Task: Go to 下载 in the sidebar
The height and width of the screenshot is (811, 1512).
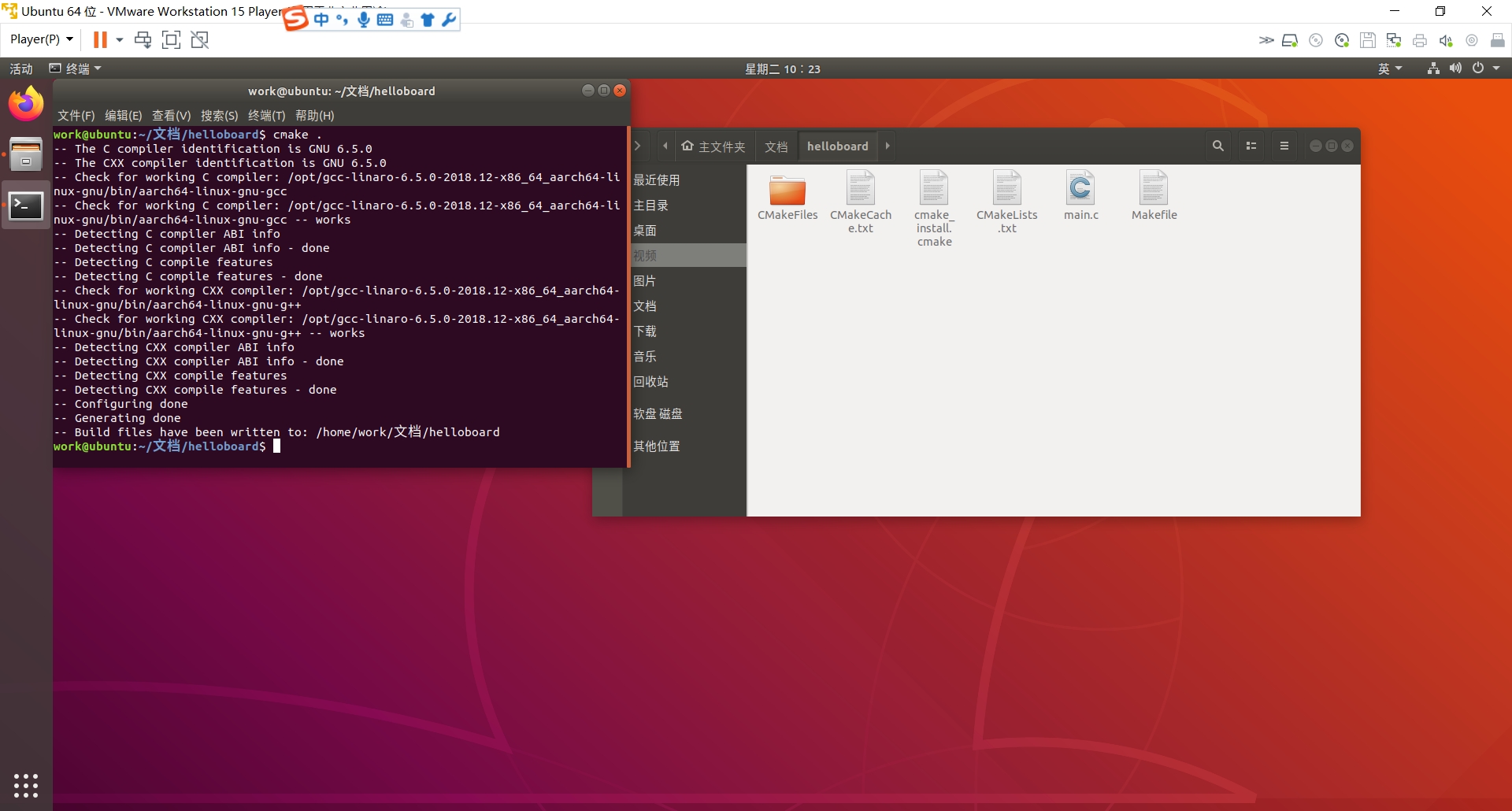Action: (645, 331)
